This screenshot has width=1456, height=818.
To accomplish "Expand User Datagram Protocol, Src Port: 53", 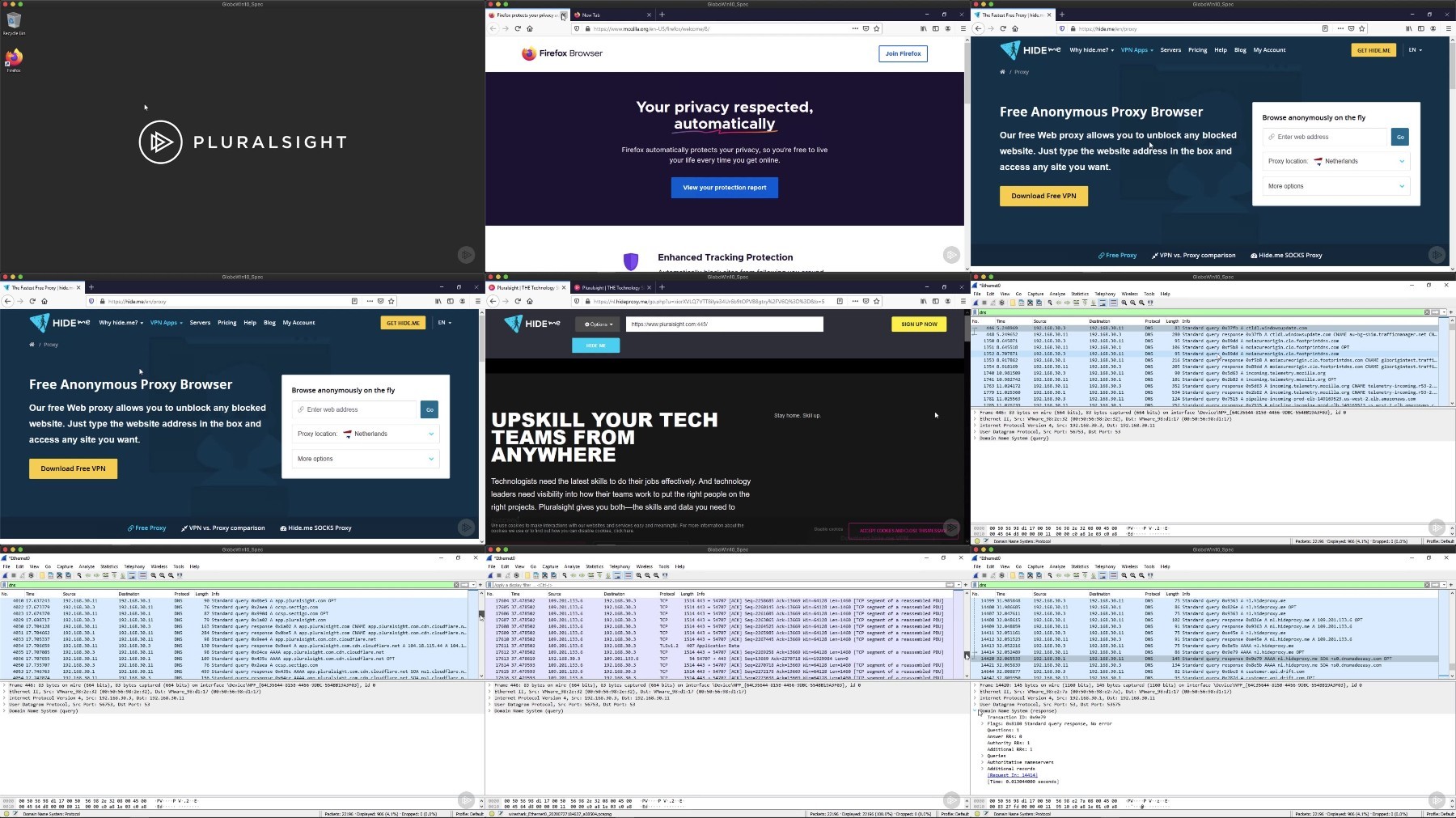I will pyautogui.click(x=976, y=705).
